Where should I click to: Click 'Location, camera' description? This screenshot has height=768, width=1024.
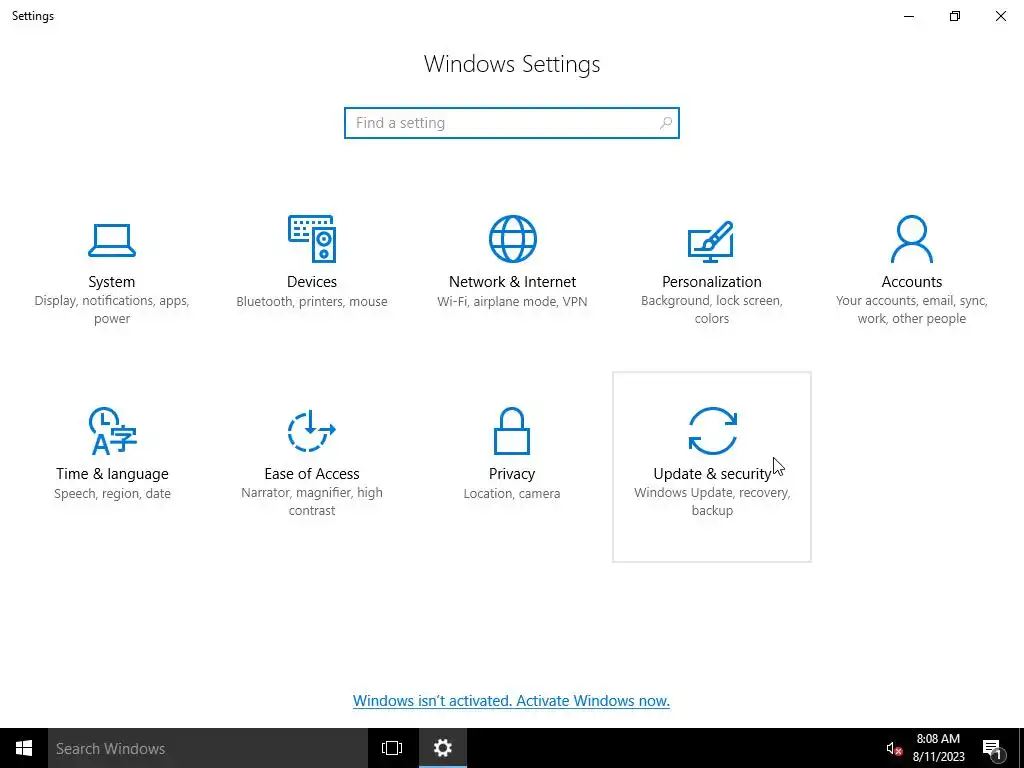point(512,493)
